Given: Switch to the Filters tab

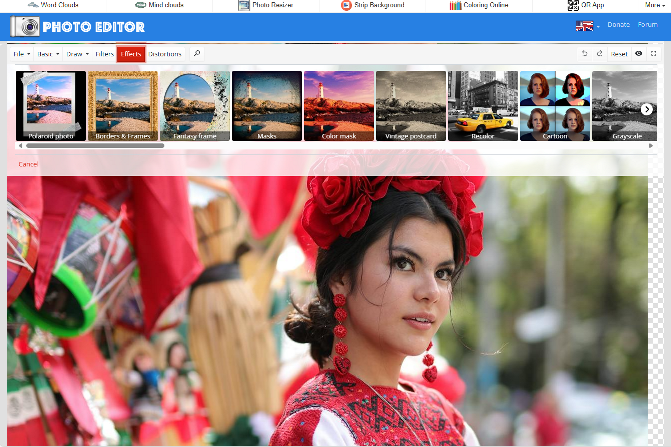Looking at the screenshot, I should [104, 54].
